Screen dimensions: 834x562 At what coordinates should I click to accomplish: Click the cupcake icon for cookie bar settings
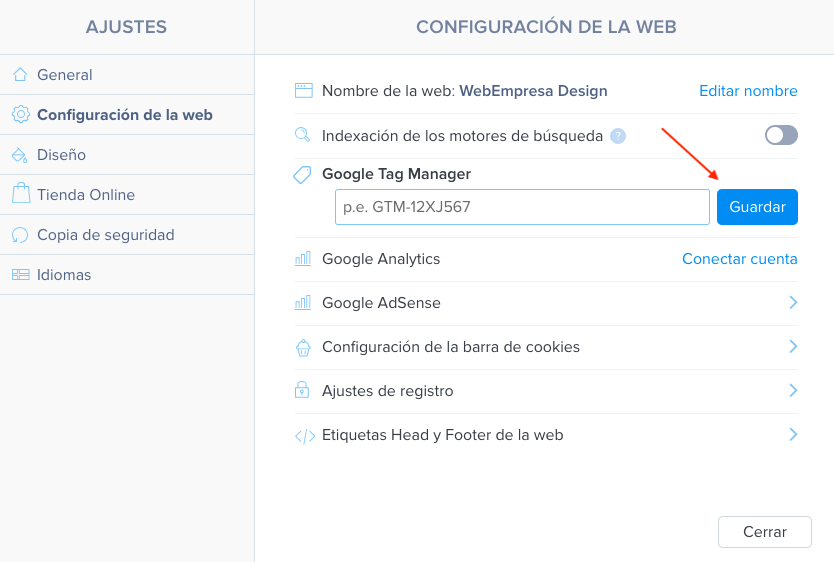coord(303,347)
